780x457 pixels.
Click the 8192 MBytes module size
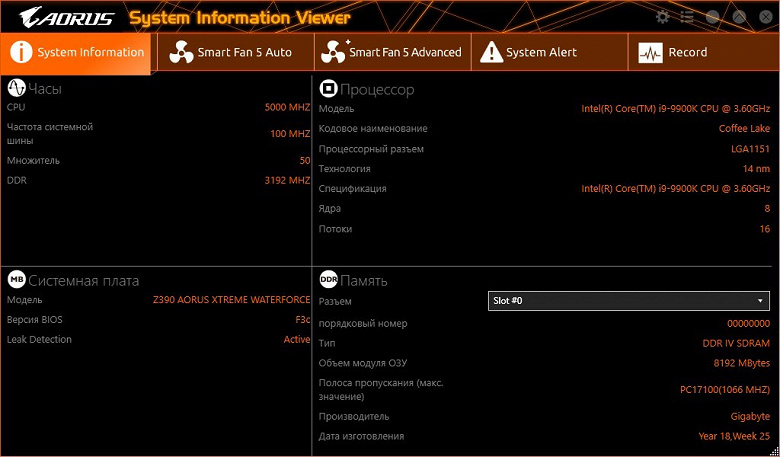[742, 363]
